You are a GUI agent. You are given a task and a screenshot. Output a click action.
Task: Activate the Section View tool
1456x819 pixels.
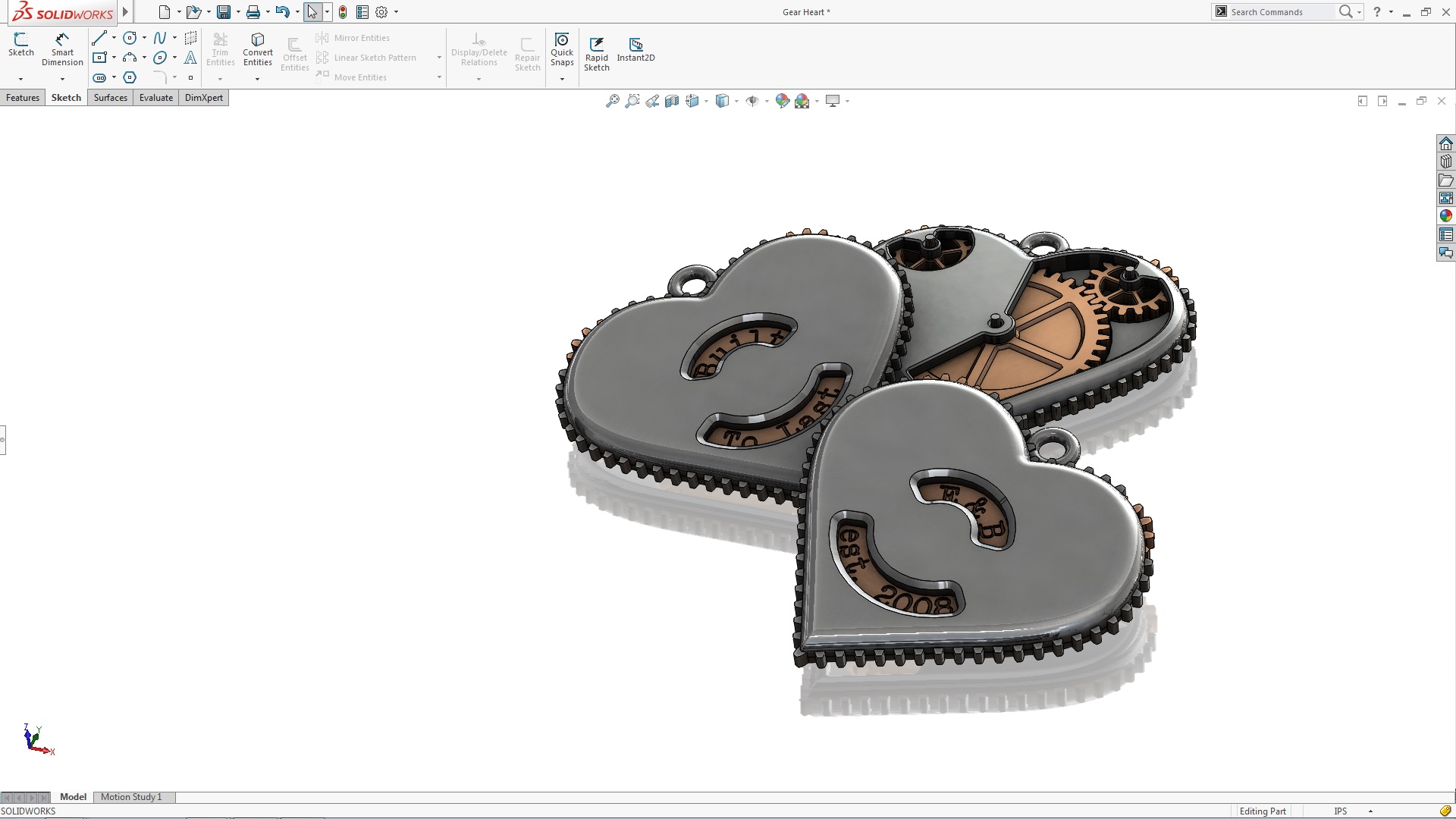(672, 100)
